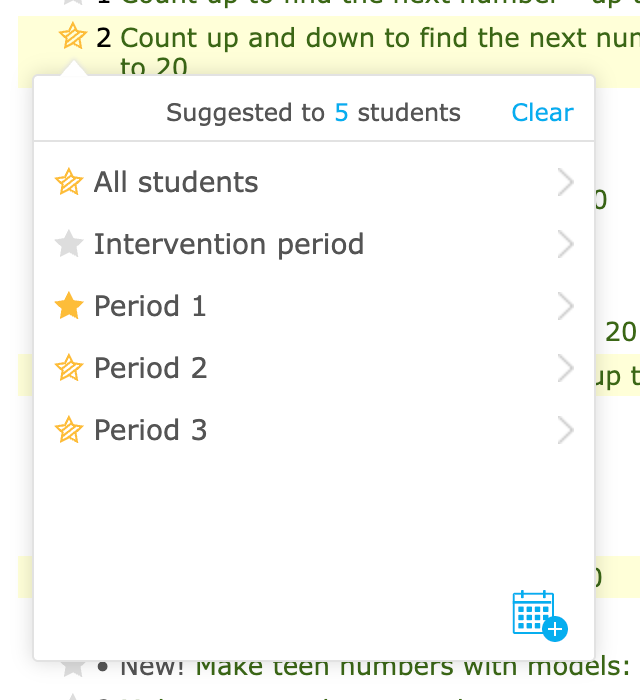Click the Clear link

tap(543, 112)
